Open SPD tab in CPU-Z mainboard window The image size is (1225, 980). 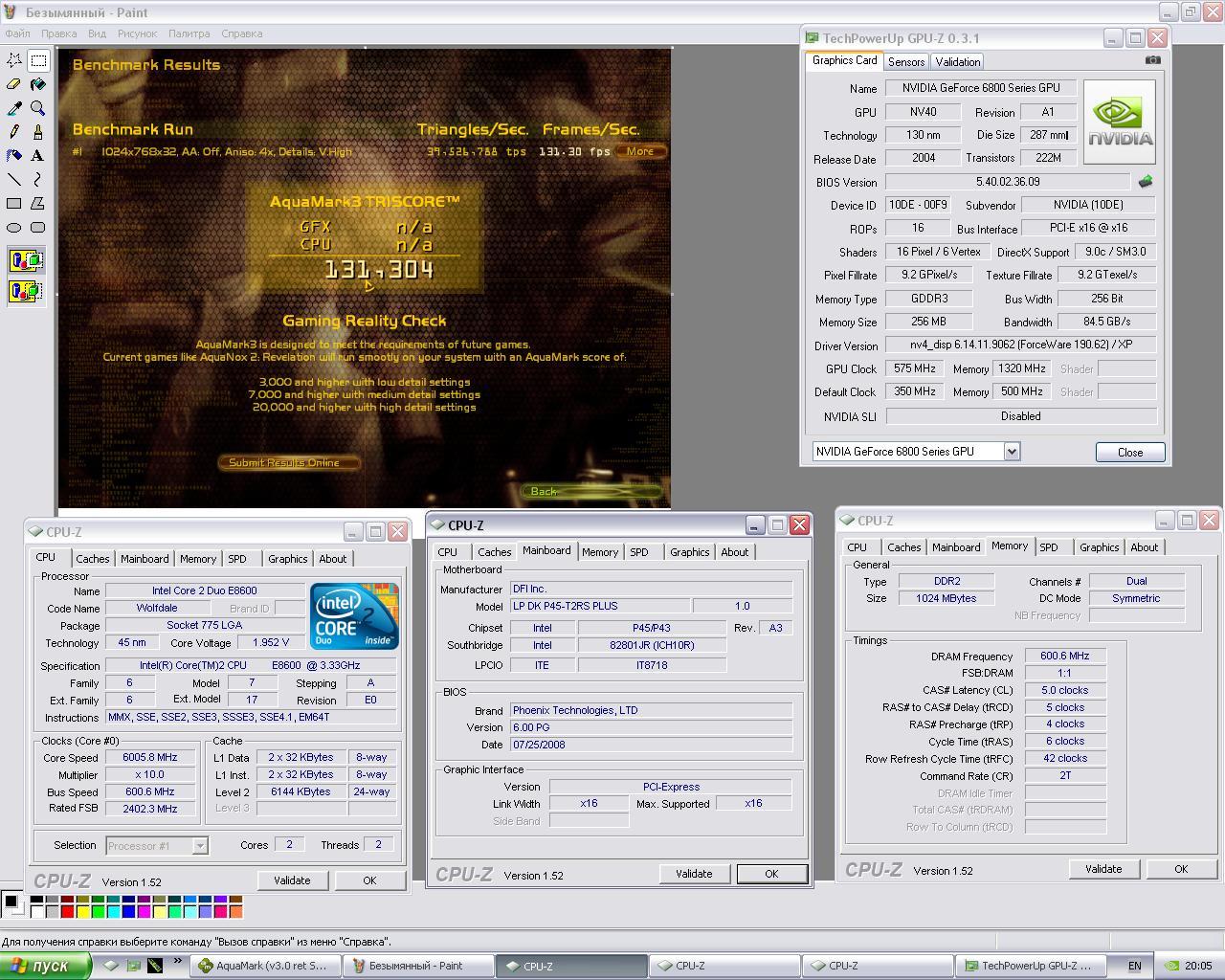(639, 552)
